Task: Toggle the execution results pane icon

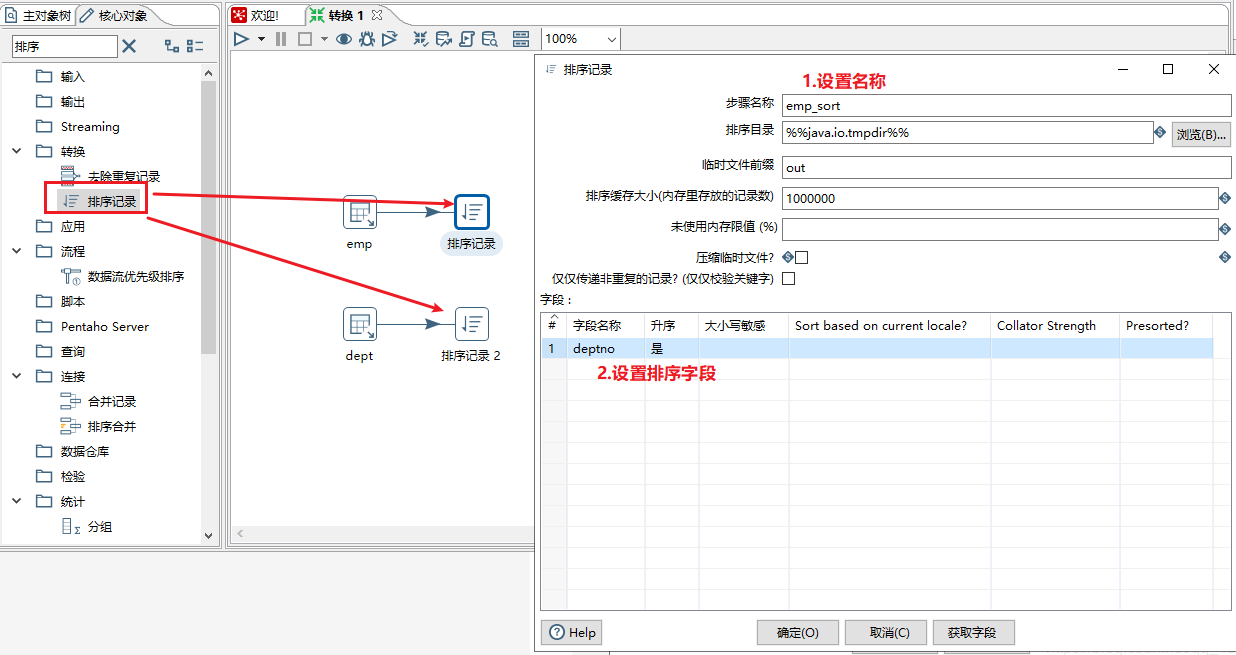Action: (x=521, y=39)
